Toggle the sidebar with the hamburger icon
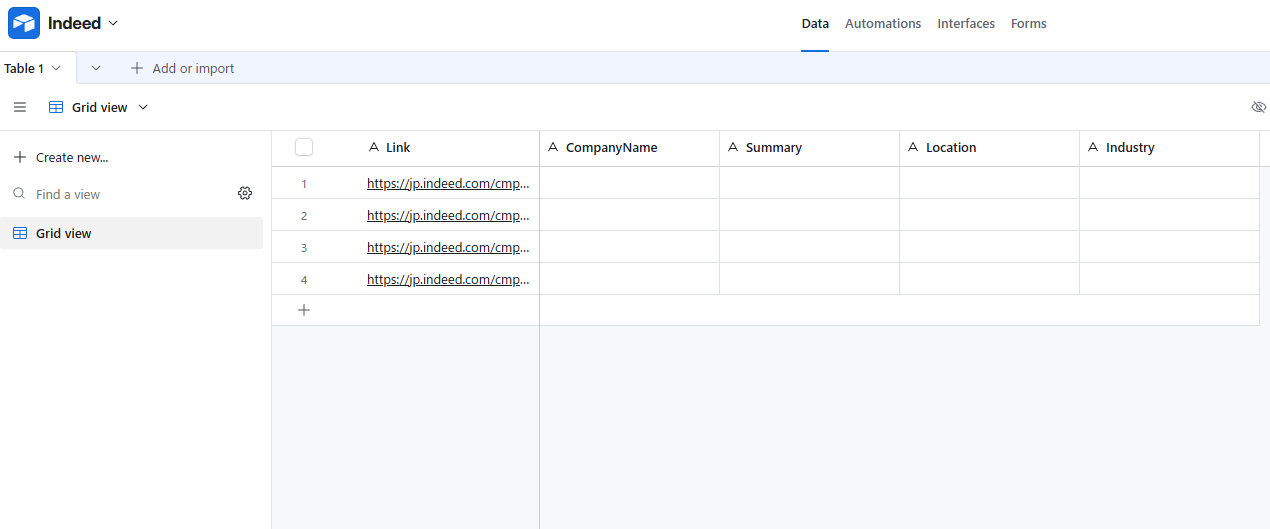Viewport: 1270px width, 529px height. coord(20,107)
